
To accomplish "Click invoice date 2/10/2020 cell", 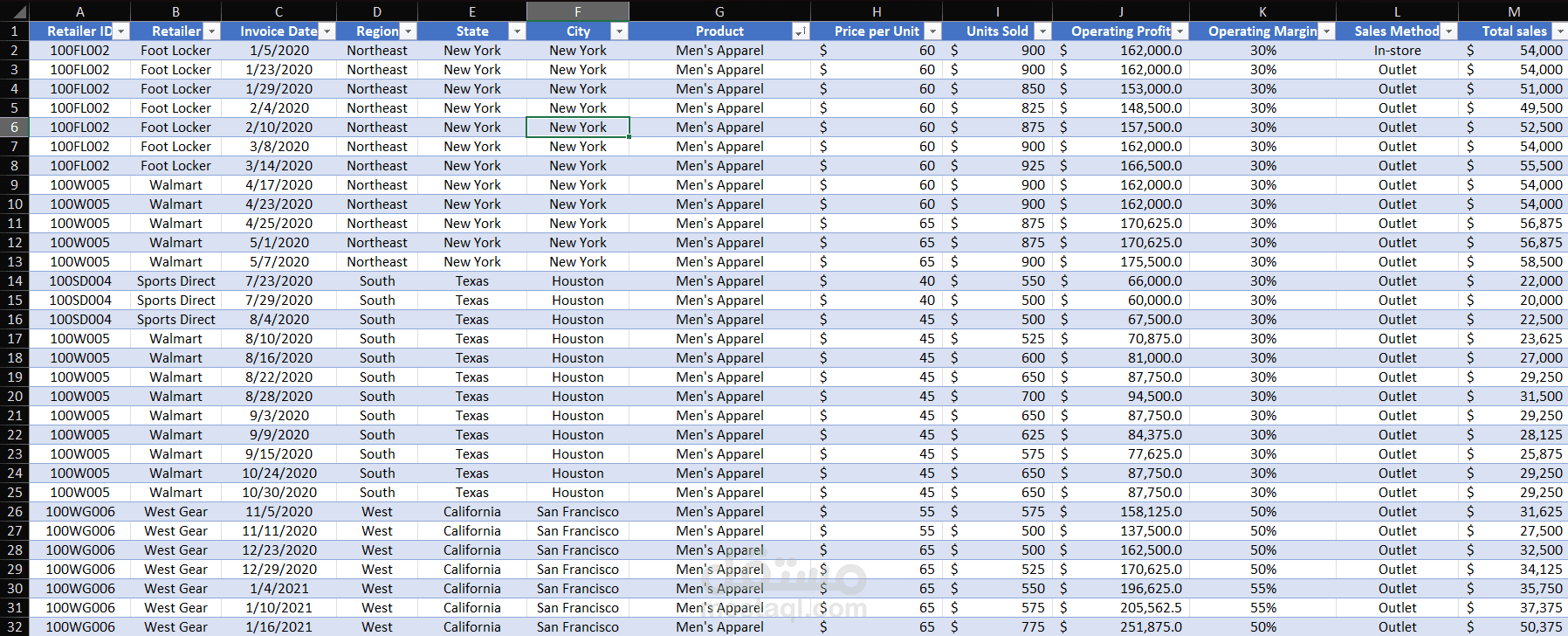I will [279, 127].
